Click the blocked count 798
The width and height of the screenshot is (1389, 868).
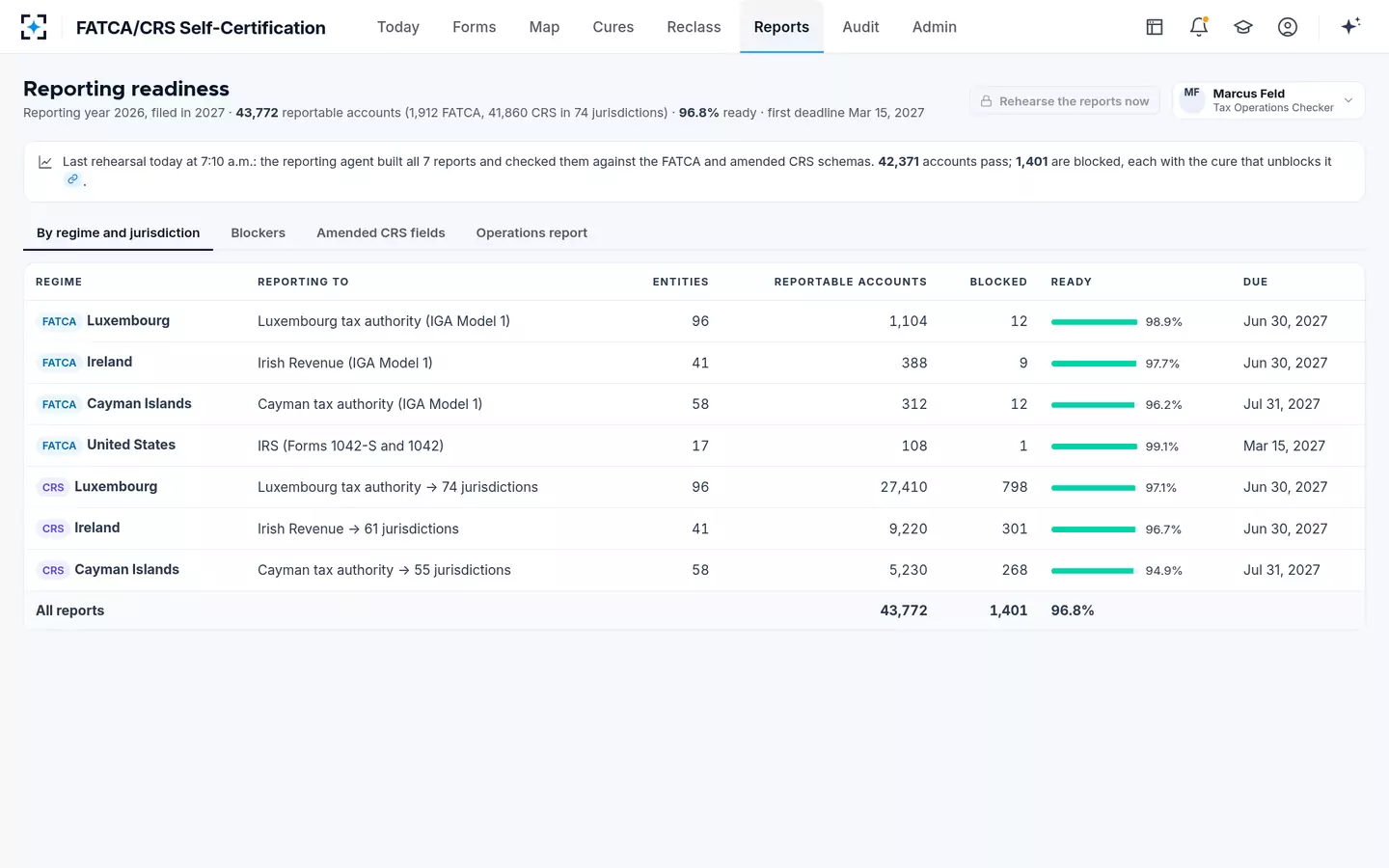coord(1015,487)
